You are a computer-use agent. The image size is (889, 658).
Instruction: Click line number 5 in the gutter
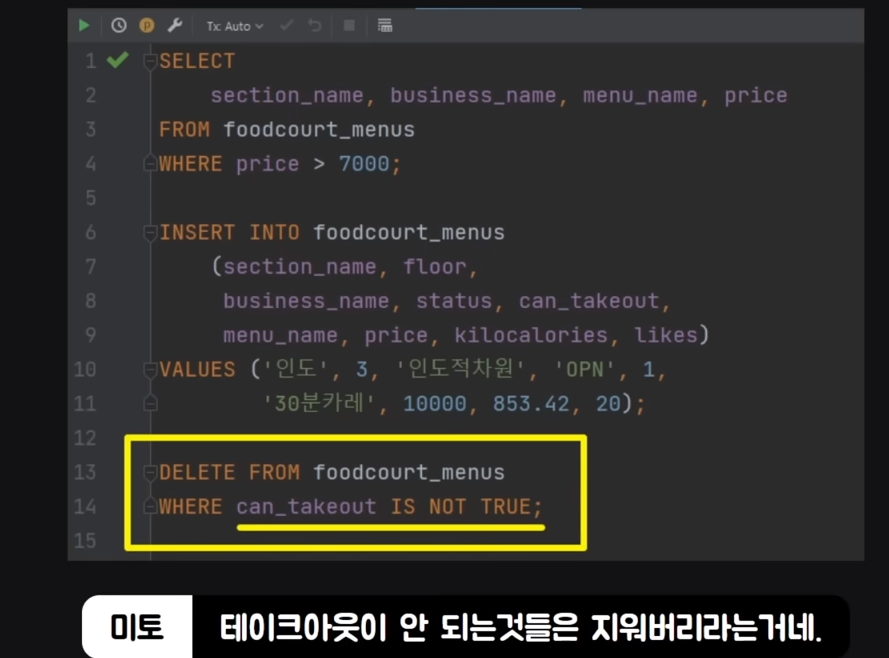[x=91, y=198]
